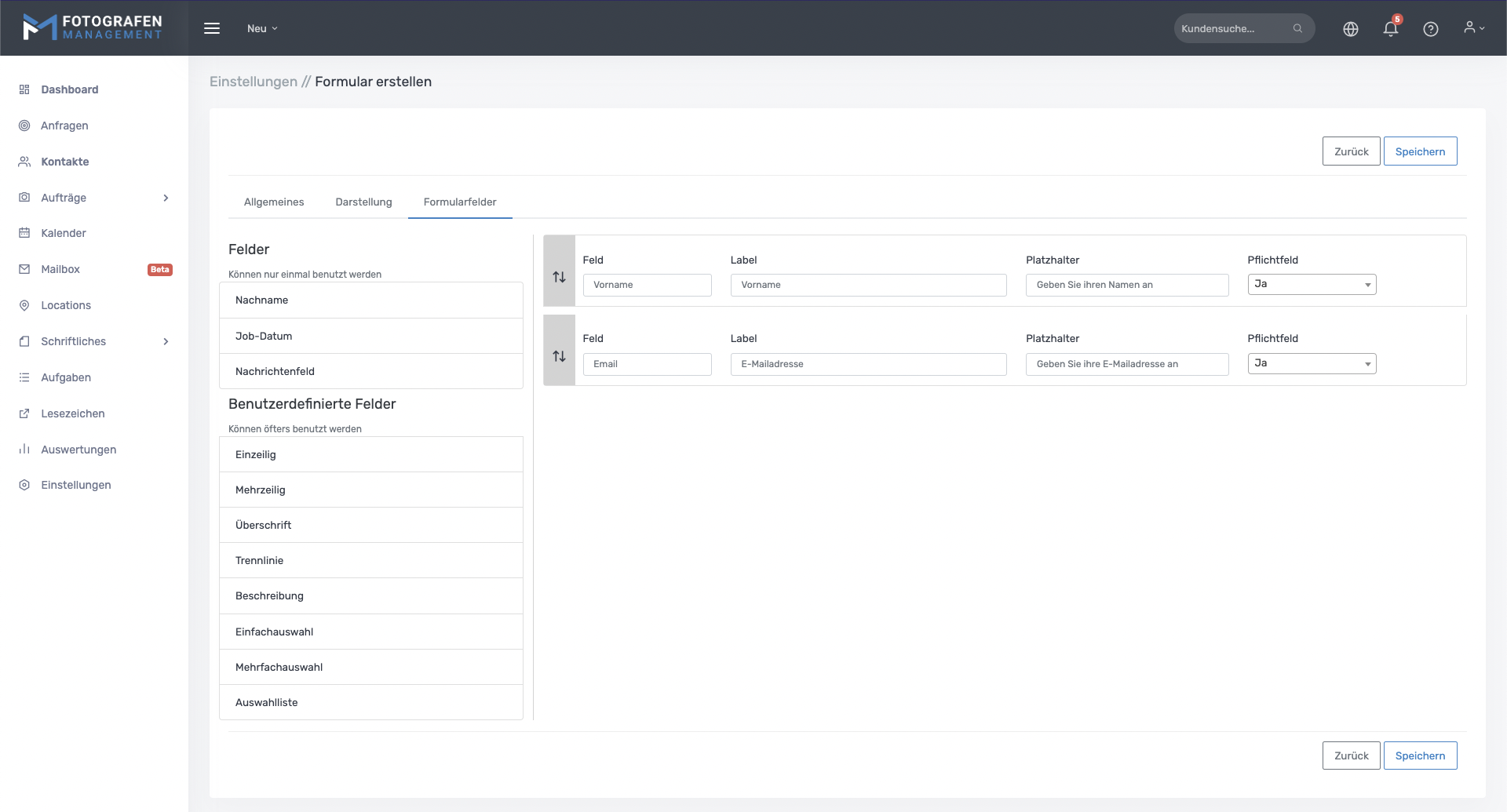Click the E-Mailadresse label input field
Screen dimensions: 1507x812
tap(867, 364)
